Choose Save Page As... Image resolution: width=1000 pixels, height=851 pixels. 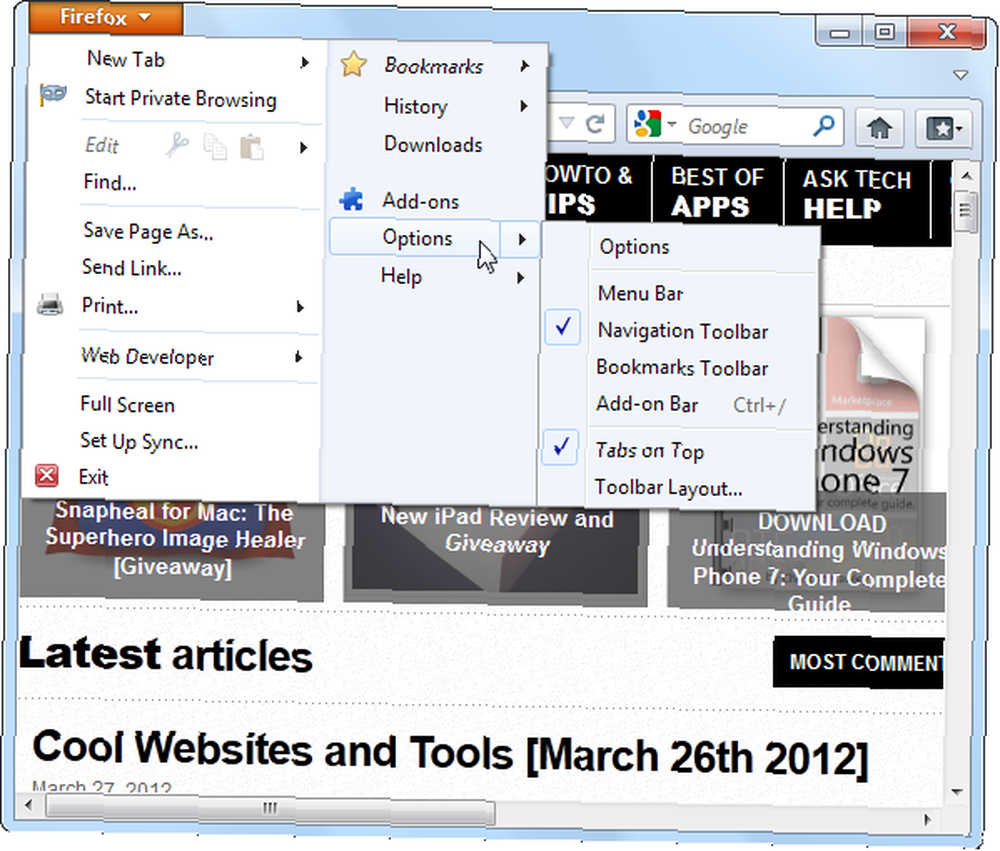pyautogui.click(x=148, y=231)
